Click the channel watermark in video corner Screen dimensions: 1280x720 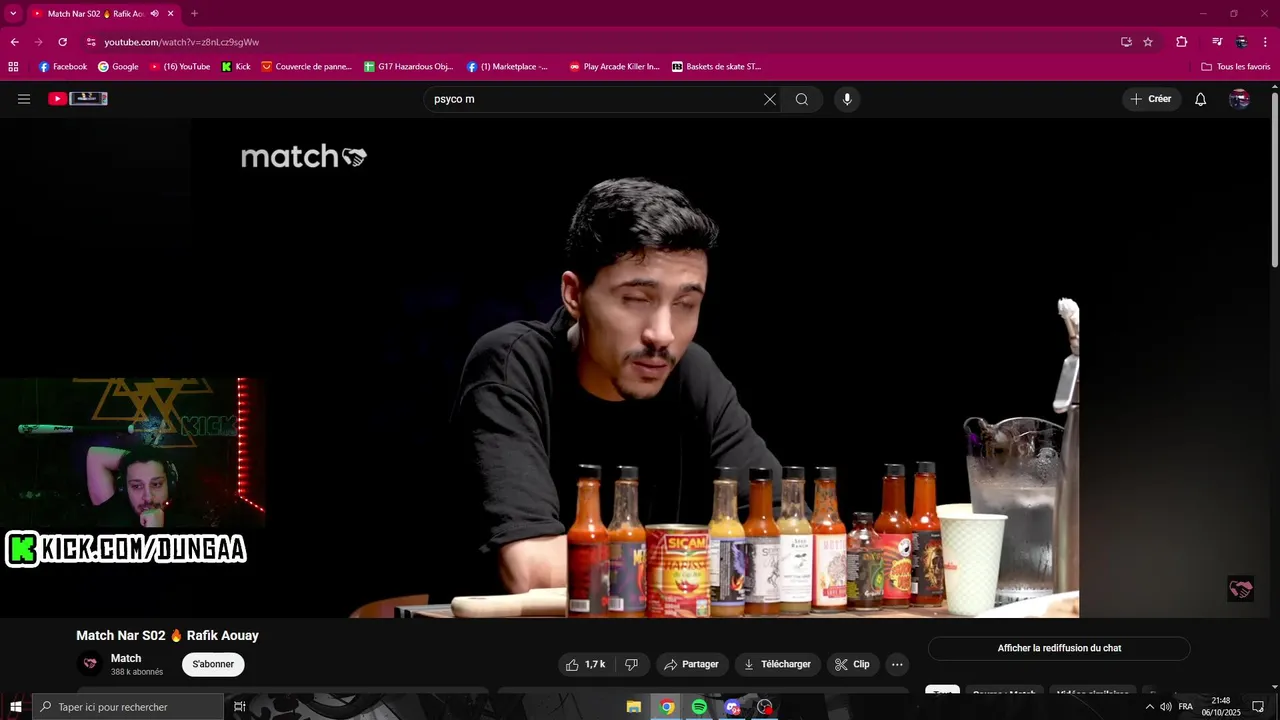point(1240,589)
